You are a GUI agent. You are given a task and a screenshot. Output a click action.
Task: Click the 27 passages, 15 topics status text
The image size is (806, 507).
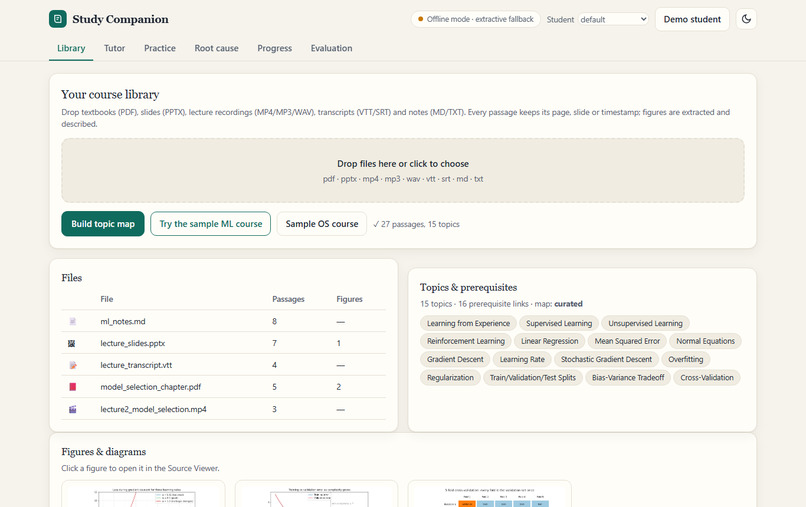point(416,224)
